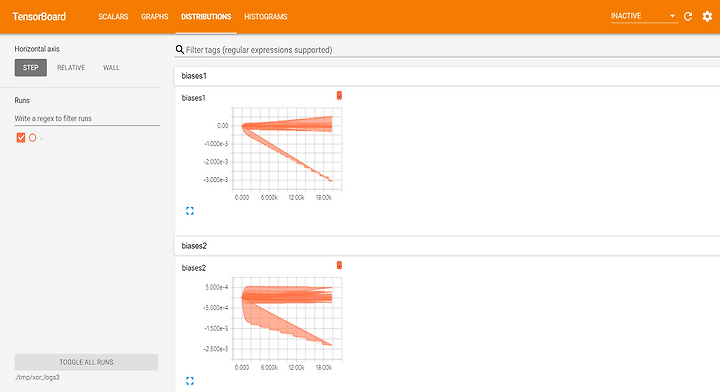Click orange run marker on biases1 chart

[339, 95]
